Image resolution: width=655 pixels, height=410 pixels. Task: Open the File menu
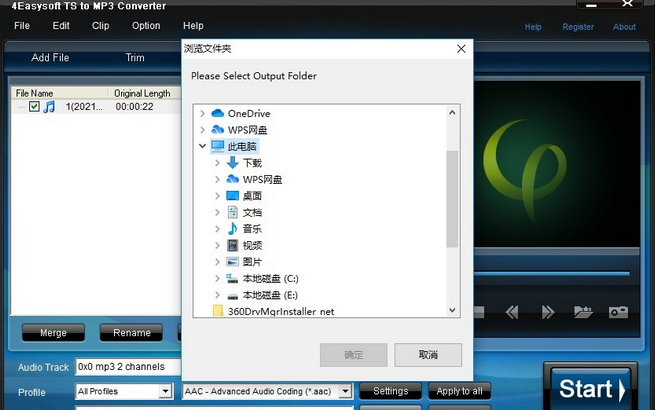[22, 26]
